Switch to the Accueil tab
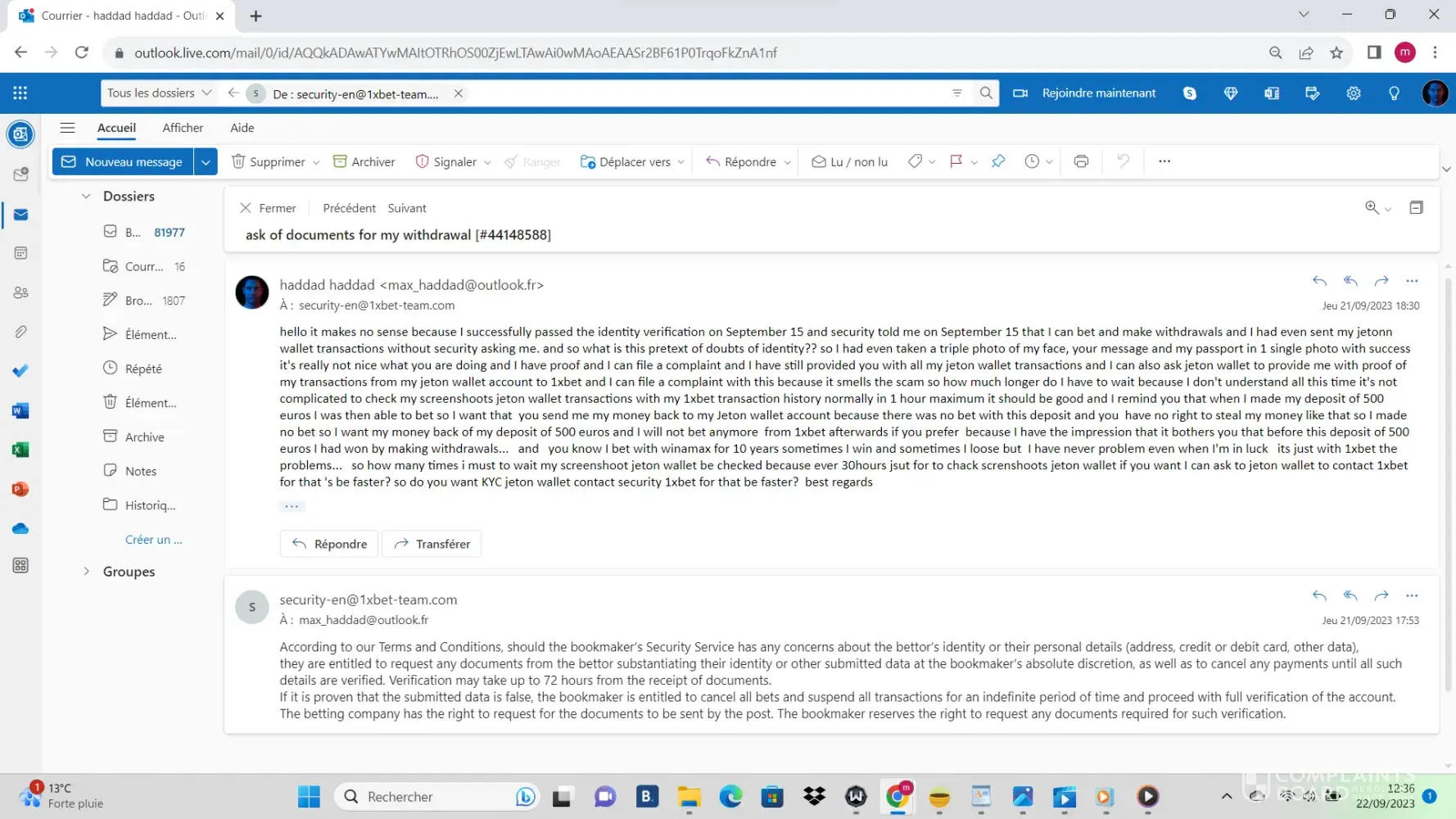The height and width of the screenshot is (819, 1456). (116, 128)
